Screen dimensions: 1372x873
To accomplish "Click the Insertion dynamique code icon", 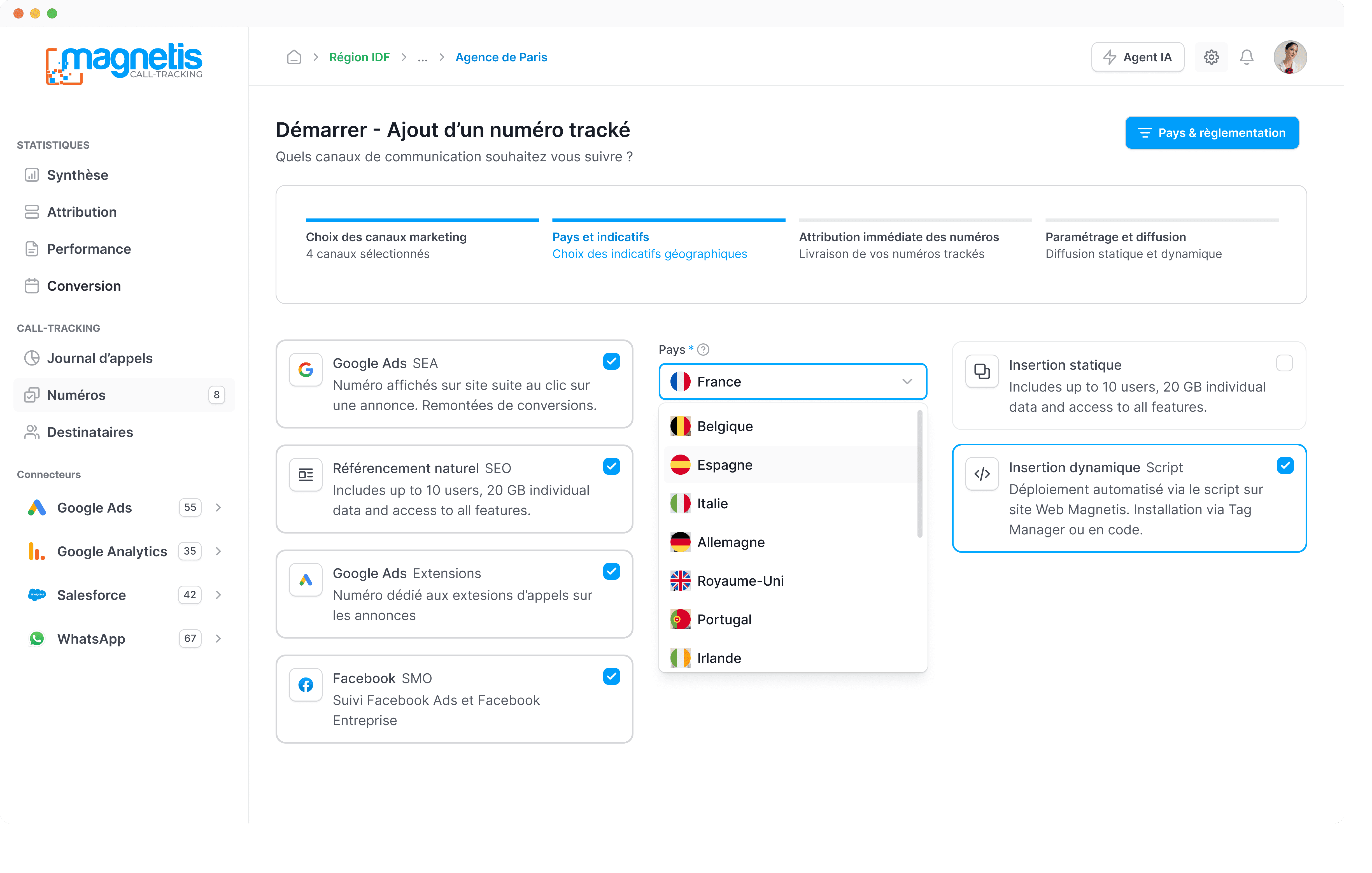I will pyautogui.click(x=982, y=474).
